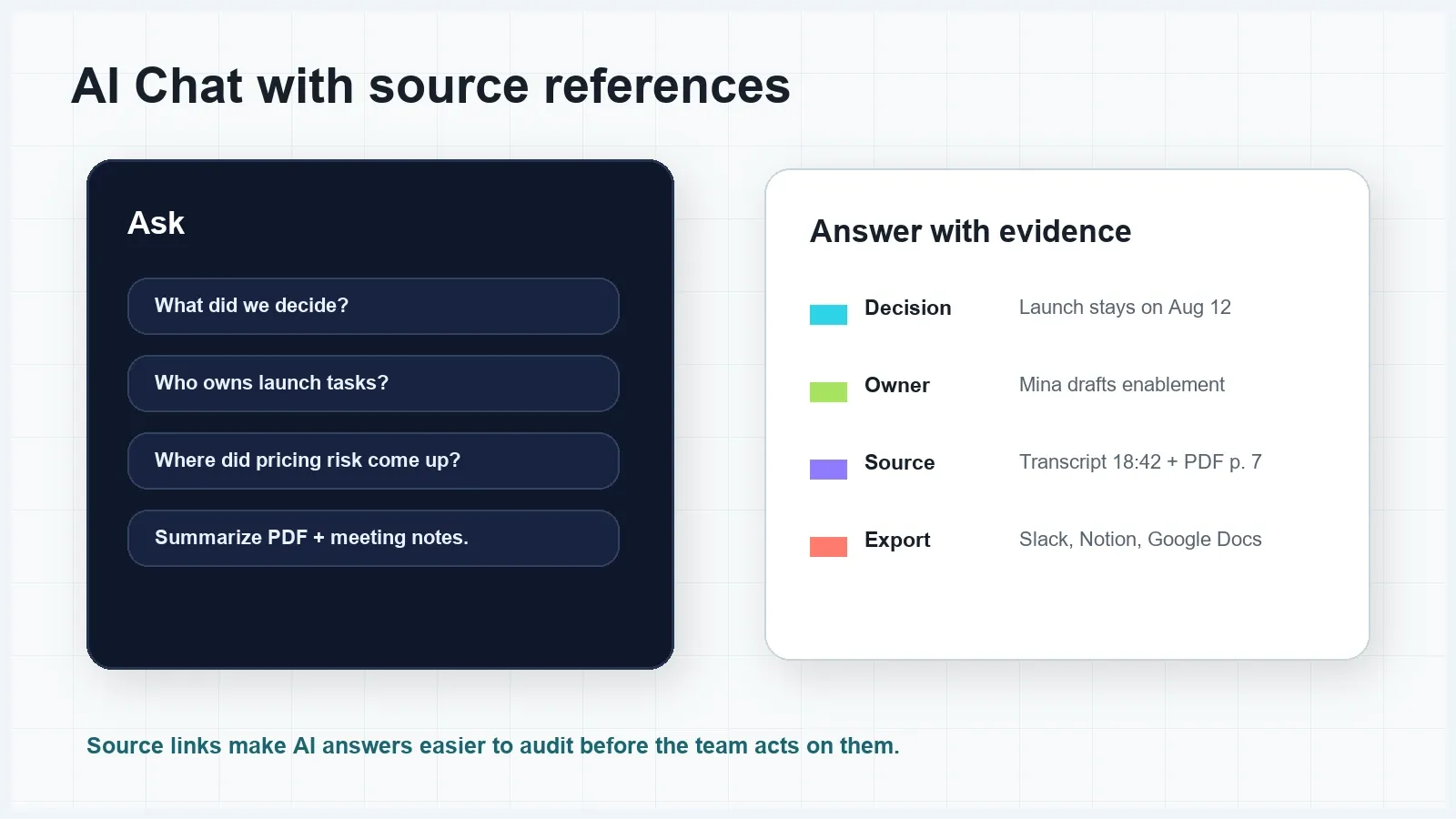Select the "Source" label
1456x819 pixels.
(899, 462)
